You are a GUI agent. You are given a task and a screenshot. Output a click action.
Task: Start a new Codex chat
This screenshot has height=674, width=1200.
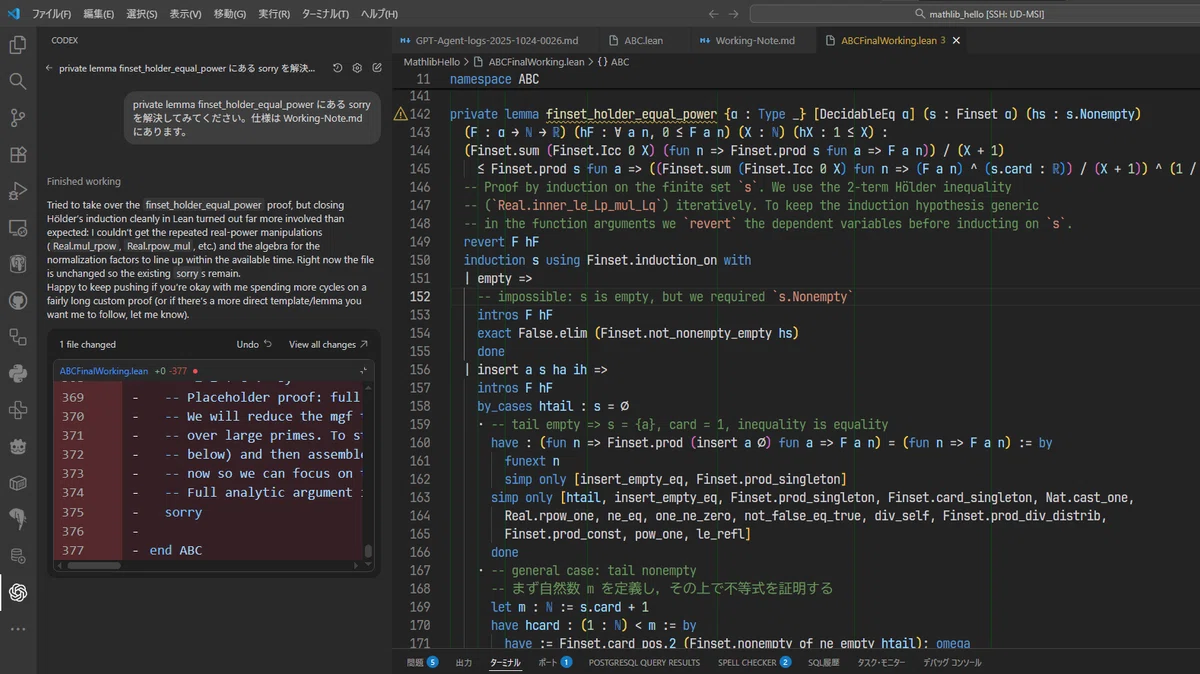tap(377, 68)
